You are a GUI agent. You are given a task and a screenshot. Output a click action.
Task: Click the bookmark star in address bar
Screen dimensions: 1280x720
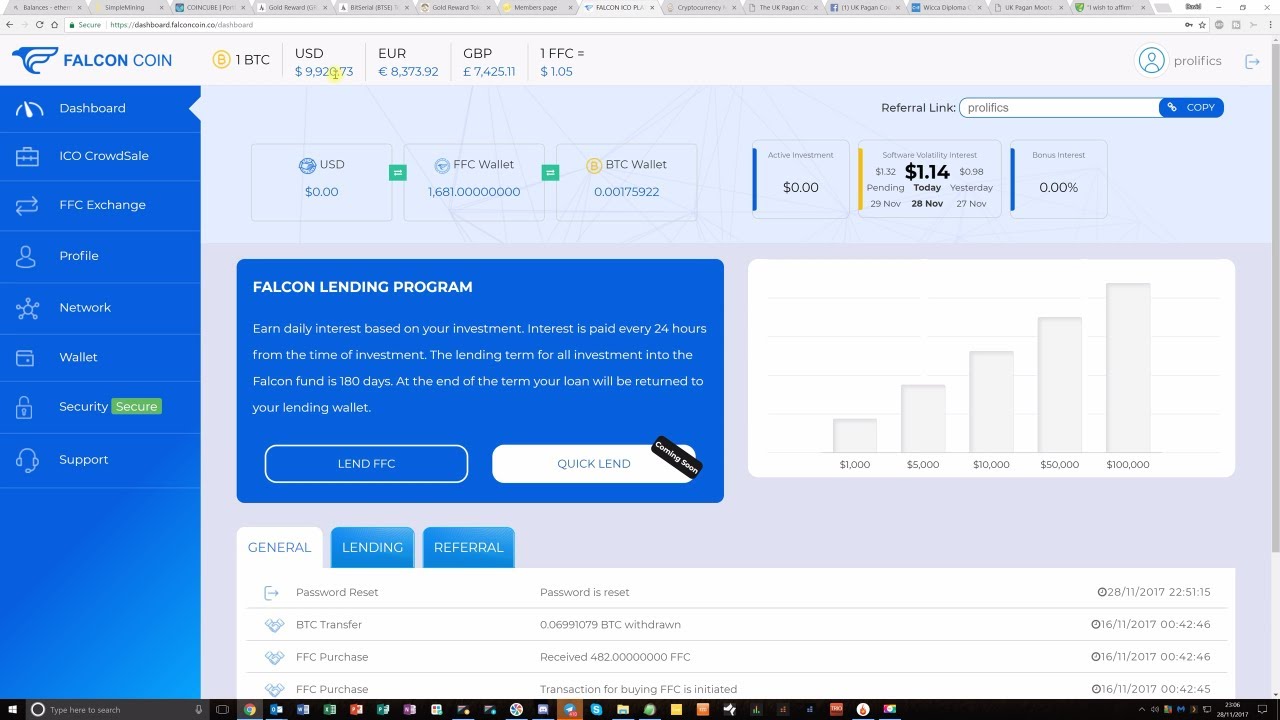point(1202,25)
